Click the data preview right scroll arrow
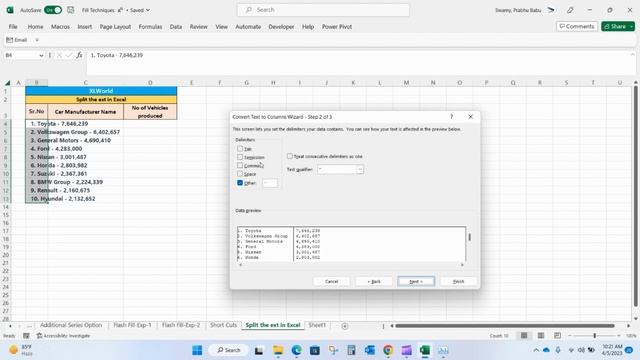Screen dimensions: 640x360 click(x=462, y=265)
